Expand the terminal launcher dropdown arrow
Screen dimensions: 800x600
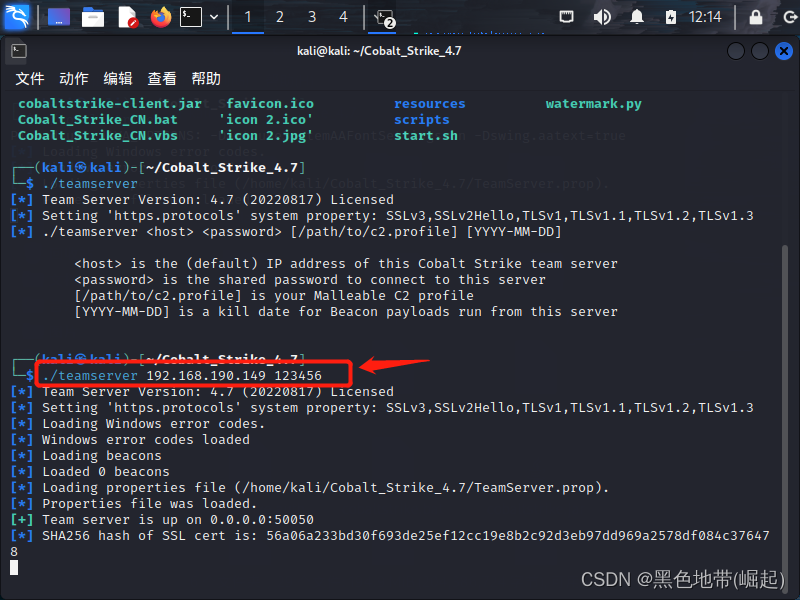(x=212, y=14)
